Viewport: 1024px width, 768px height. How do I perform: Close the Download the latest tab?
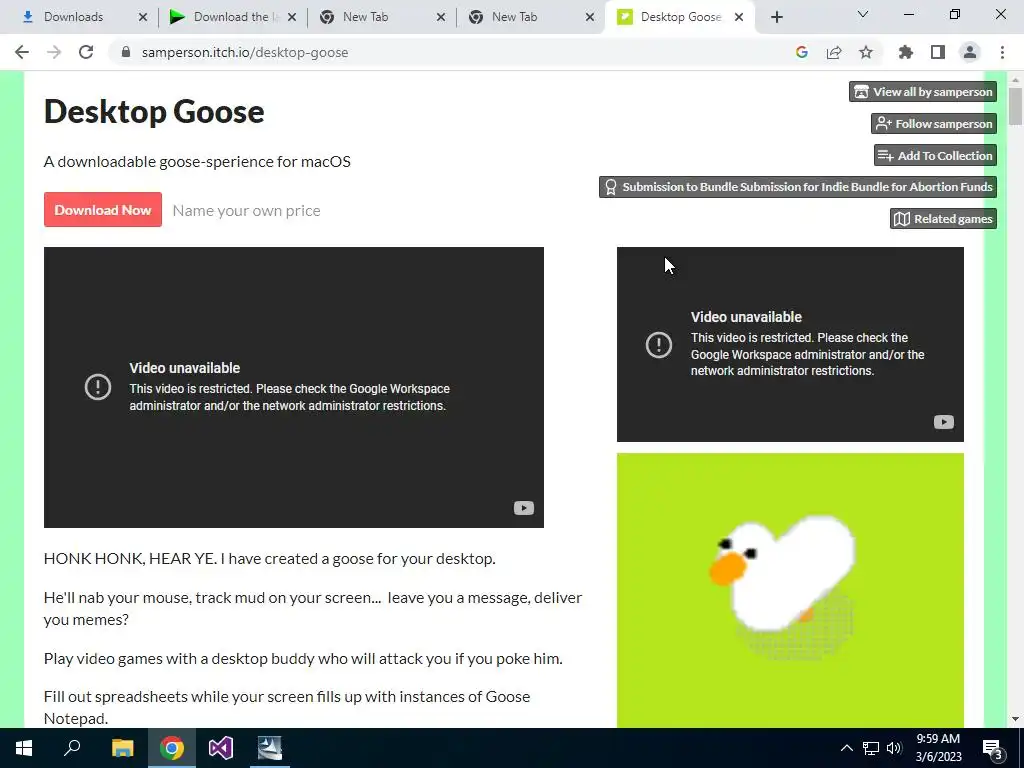pyautogui.click(x=292, y=17)
